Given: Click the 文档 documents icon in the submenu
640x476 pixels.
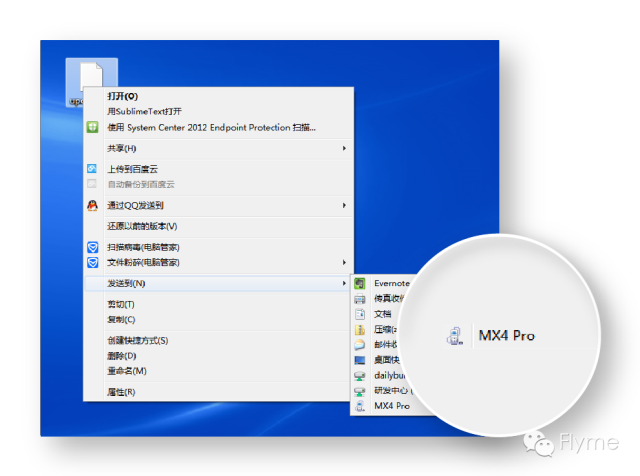Looking at the screenshot, I should tap(360, 314).
